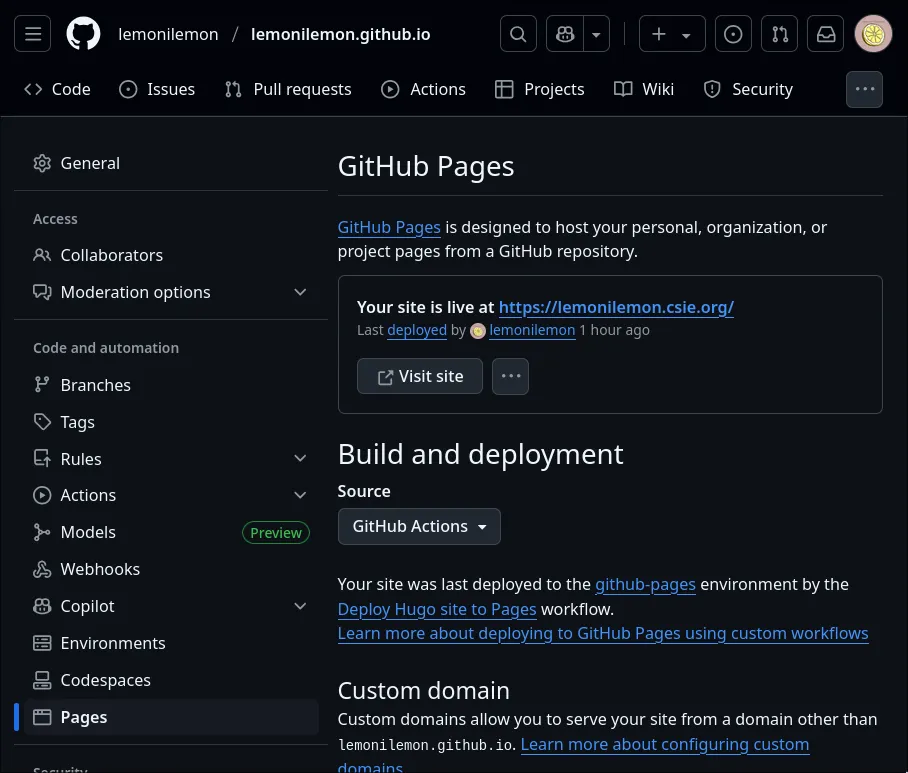908x773 pixels.
Task: Open Collaborators settings in sidebar
Action: pyautogui.click(x=170, y=255)
